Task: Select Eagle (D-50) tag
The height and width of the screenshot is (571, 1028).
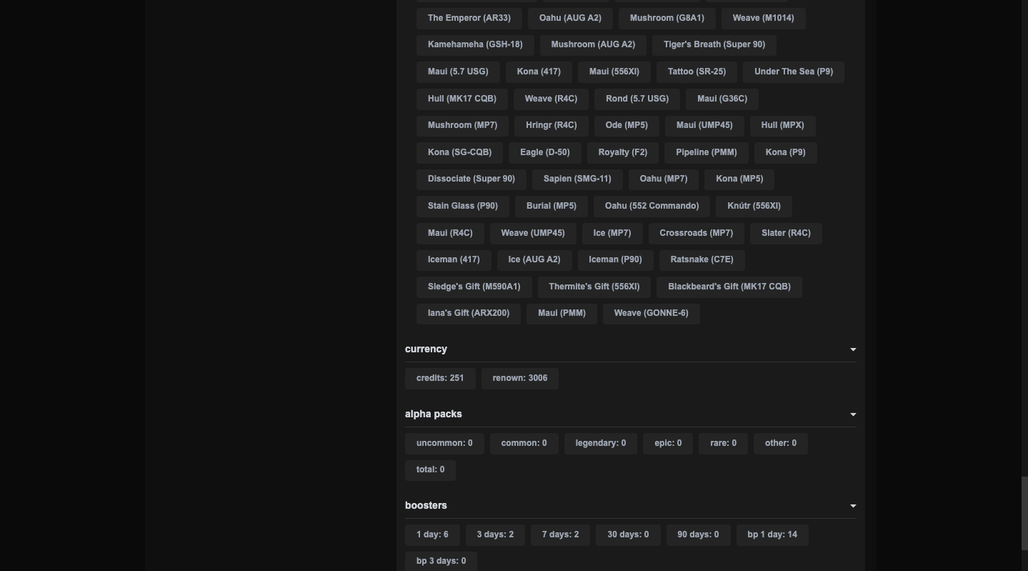Action: 545,152
